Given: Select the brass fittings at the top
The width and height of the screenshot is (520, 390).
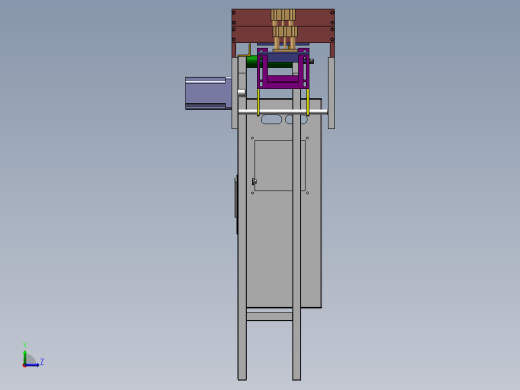Looking at the screenshot, I should tap(284, 29).
